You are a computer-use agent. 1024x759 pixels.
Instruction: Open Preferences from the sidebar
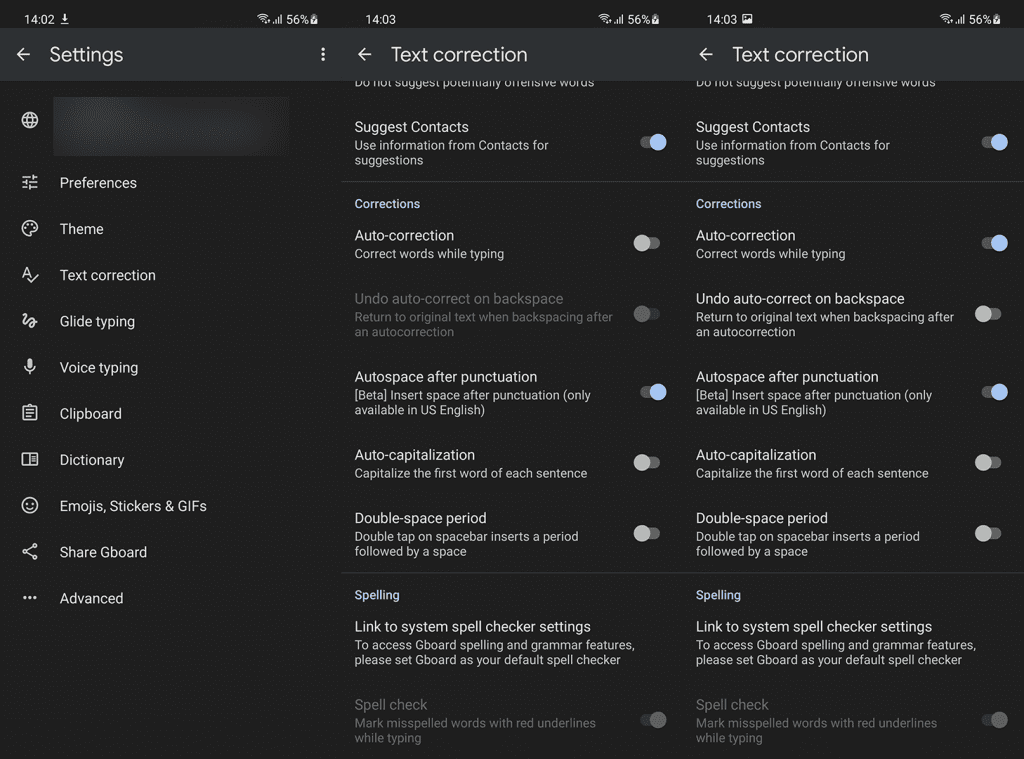pyautogui.click(x=97, y=183)
